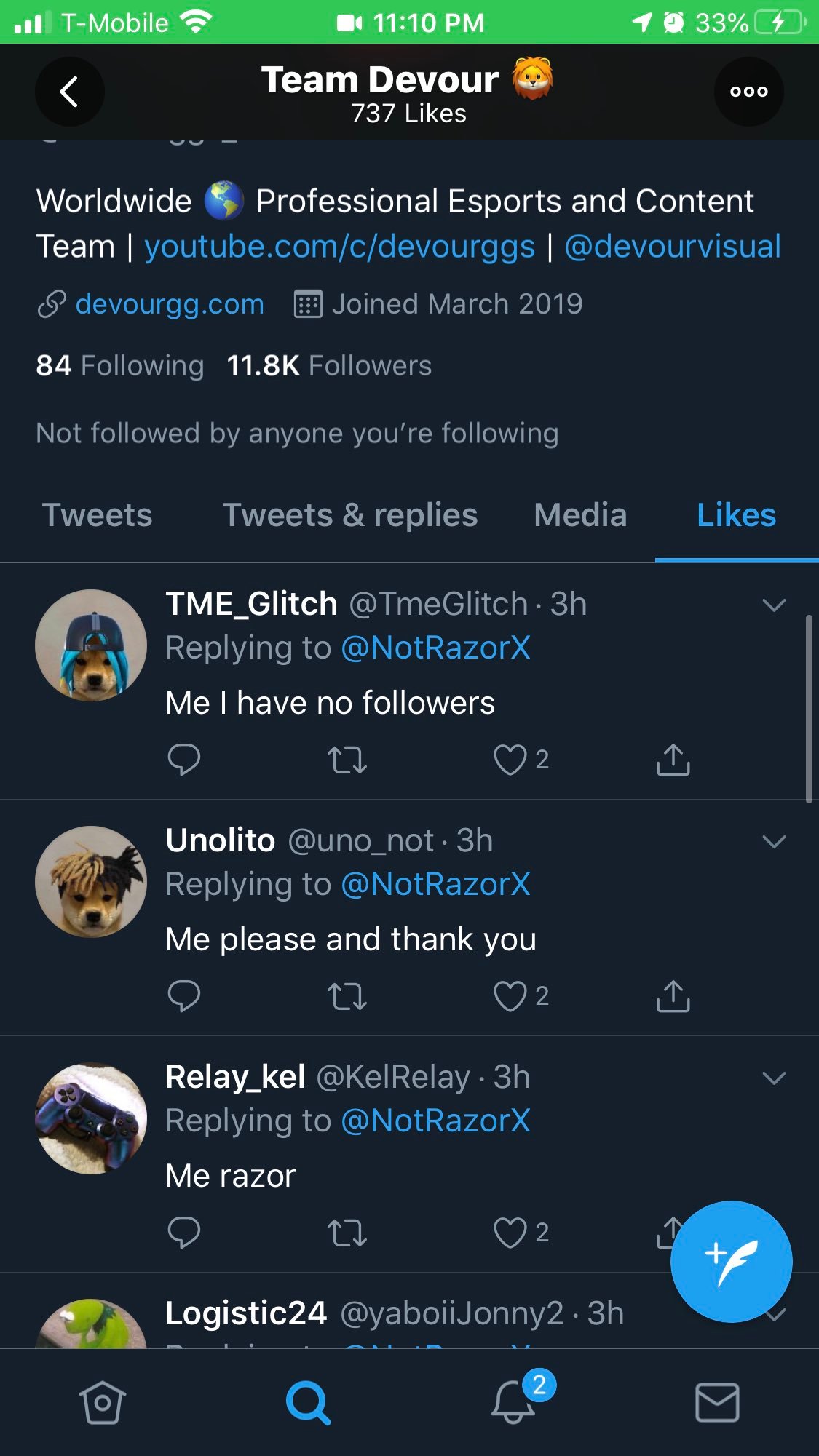Screen dimensions: 819x1456
Task: Expand options chevron on Unolito tweet
Action: [773, 841]
